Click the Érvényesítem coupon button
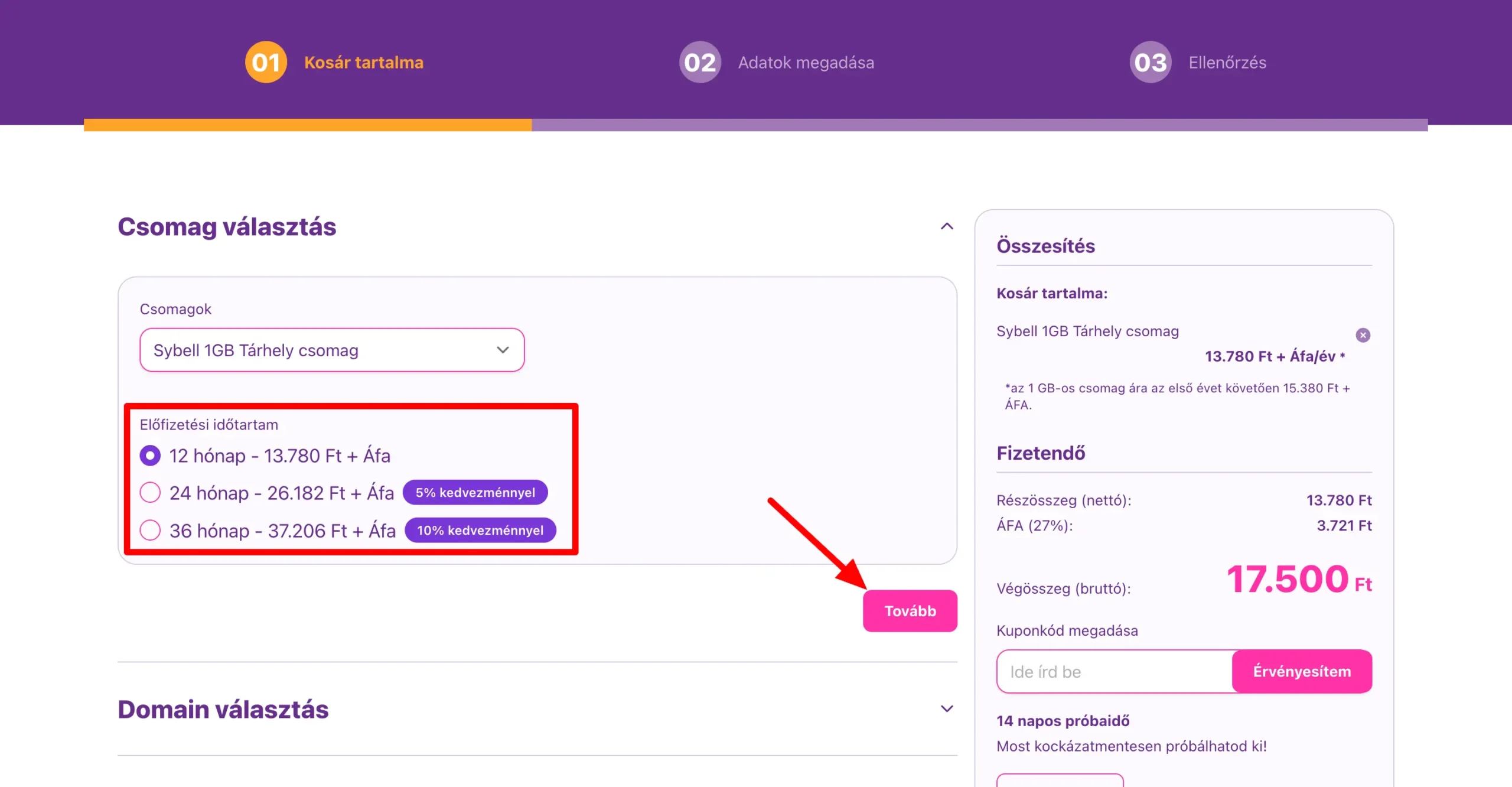Image resolution: width=1512 pixels, height=787 pixels. (x=1302, y=671)
